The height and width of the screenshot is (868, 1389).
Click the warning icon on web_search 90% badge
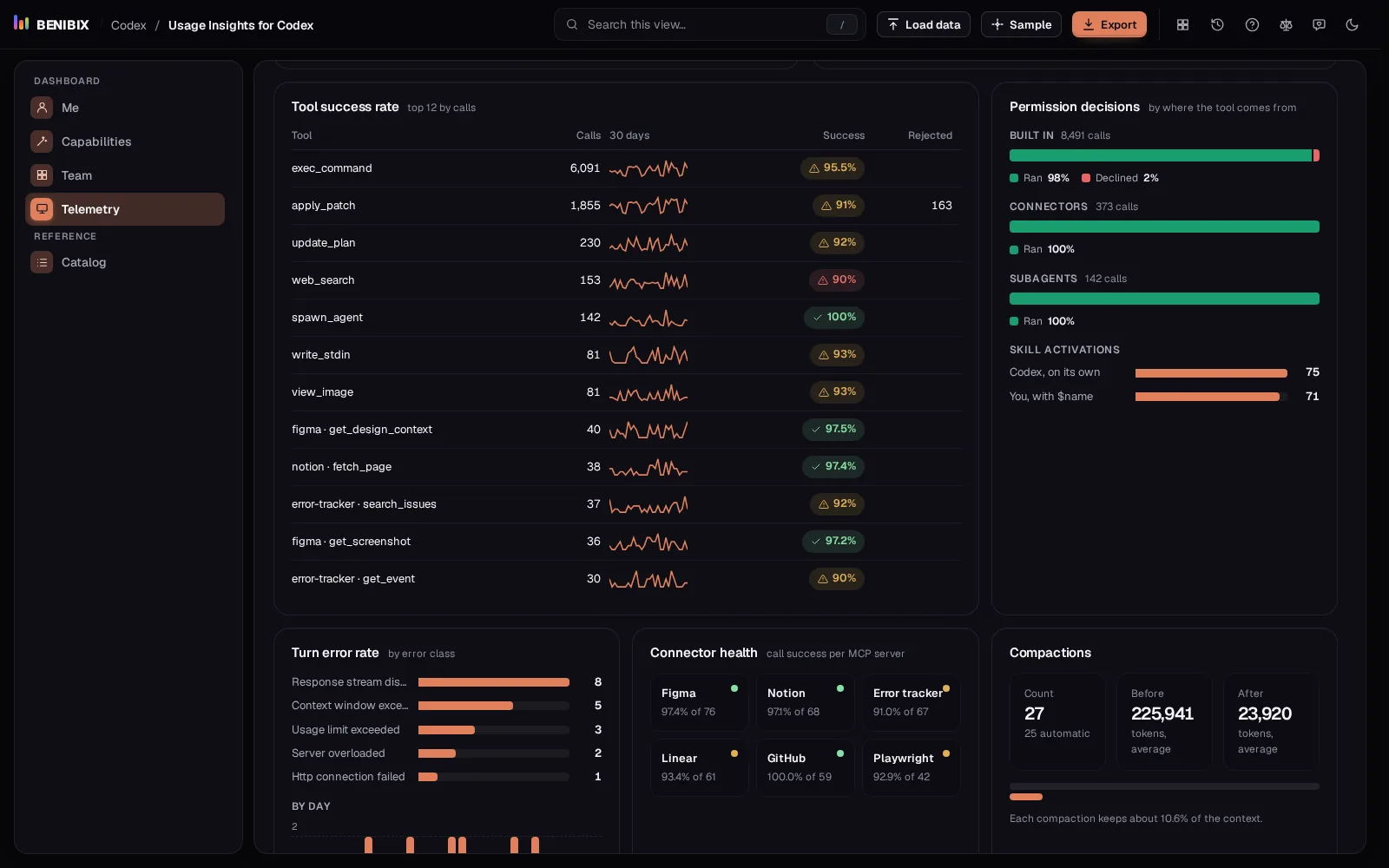[823, 280]
